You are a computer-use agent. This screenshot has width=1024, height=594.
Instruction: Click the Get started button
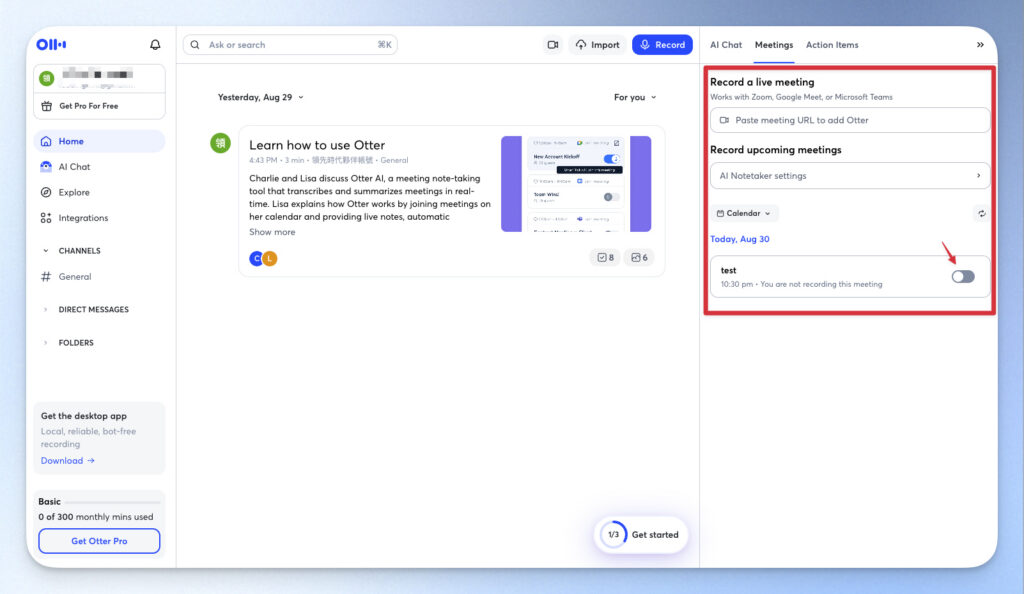(641, 535)
